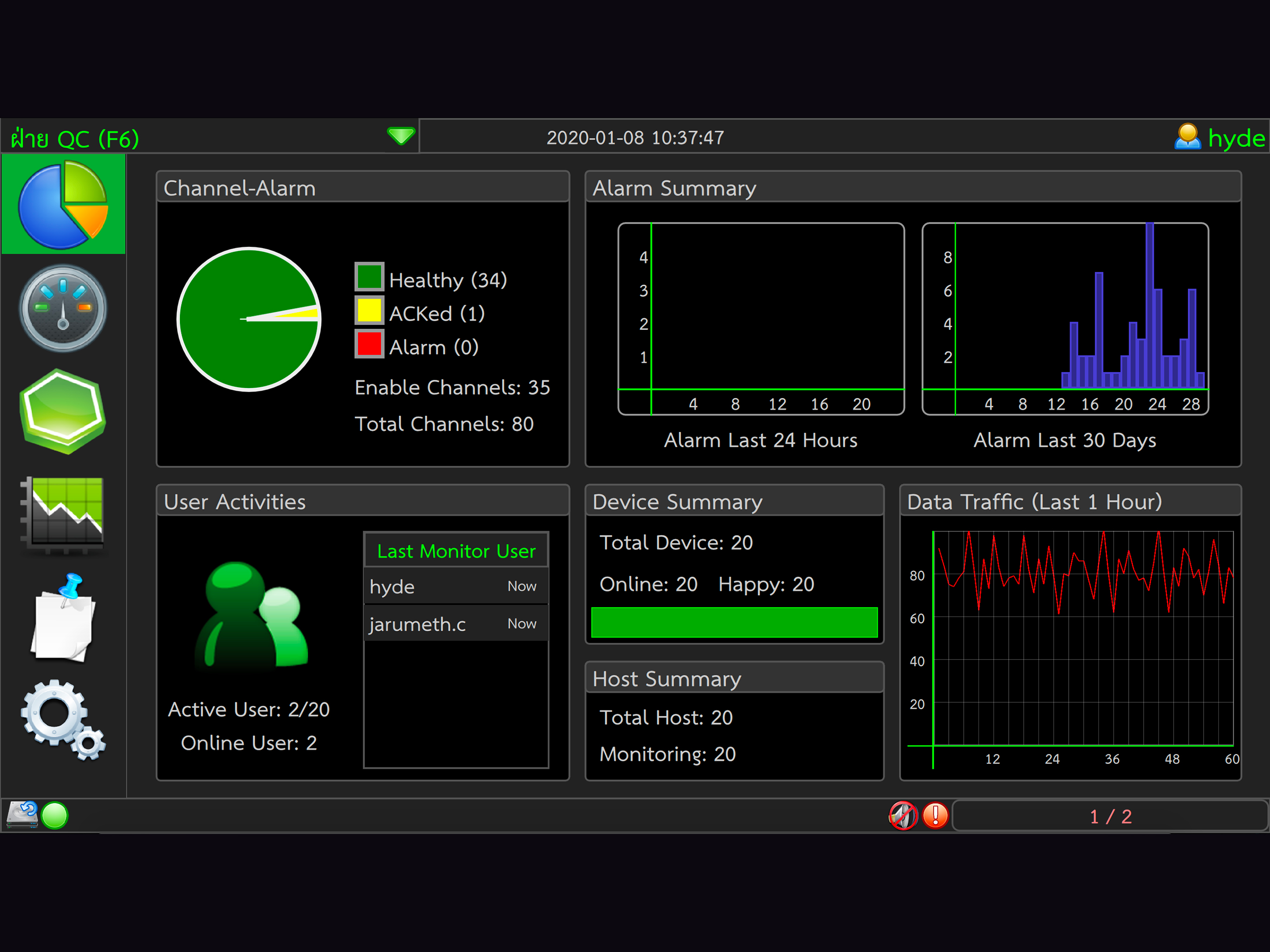This screenshot has width=1270, height=952.
Task: Click the User Activities panel title
Action: [234, 502]
